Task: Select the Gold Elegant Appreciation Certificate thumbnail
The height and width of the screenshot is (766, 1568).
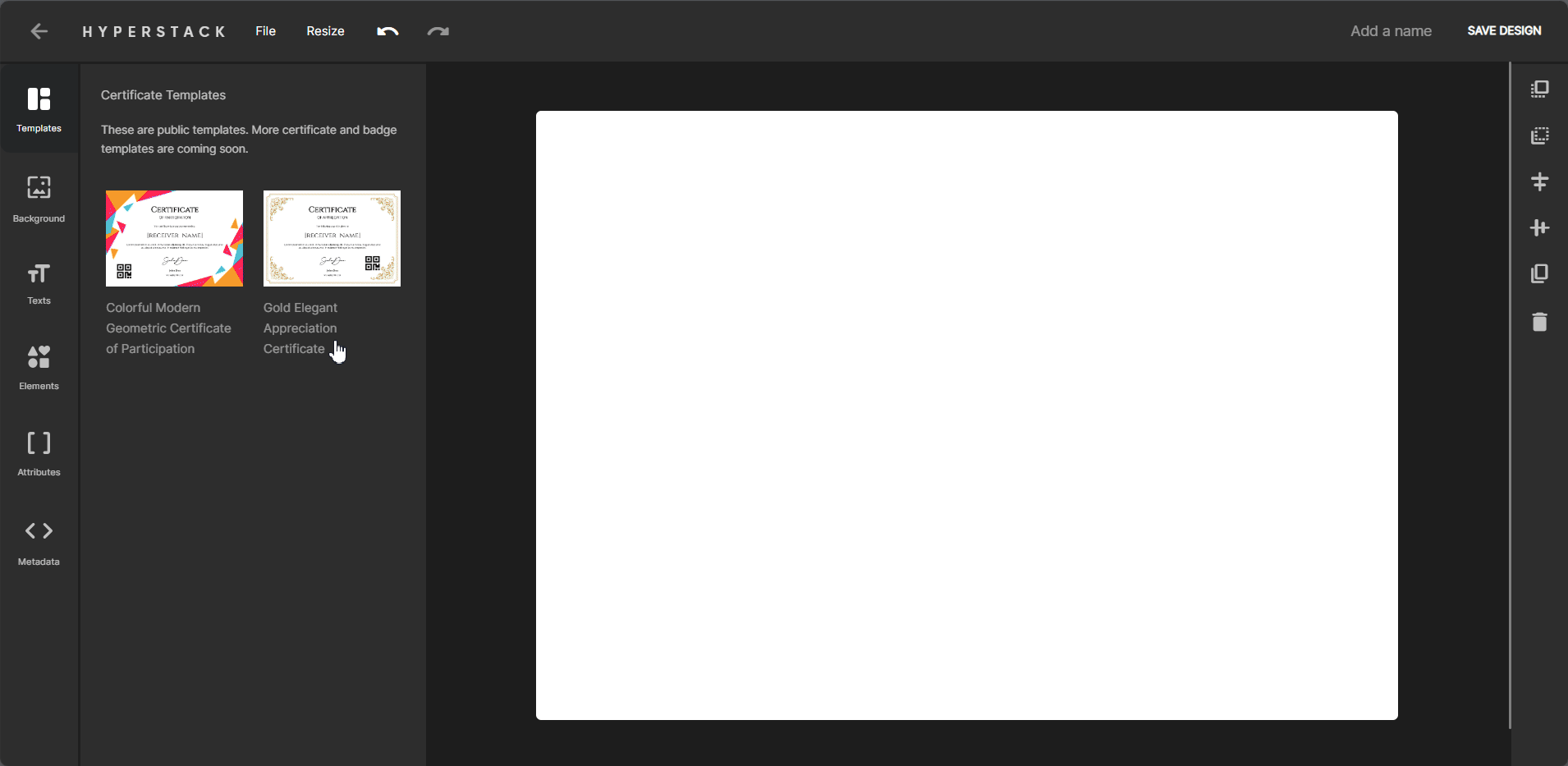Action: click(x=332, y=238)
